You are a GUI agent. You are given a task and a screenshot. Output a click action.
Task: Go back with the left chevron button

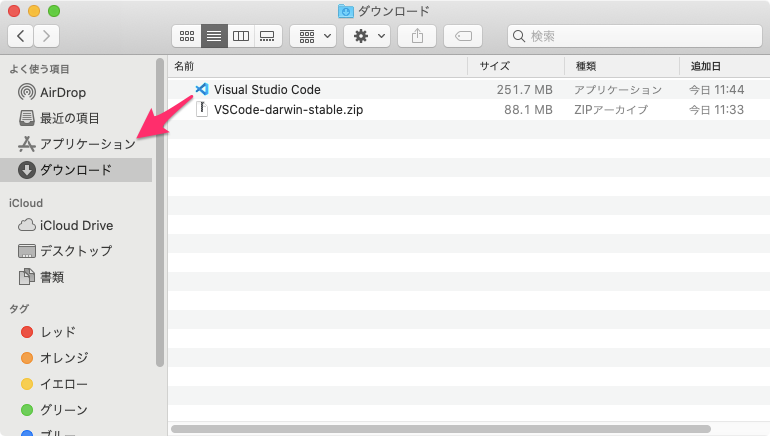21,36
